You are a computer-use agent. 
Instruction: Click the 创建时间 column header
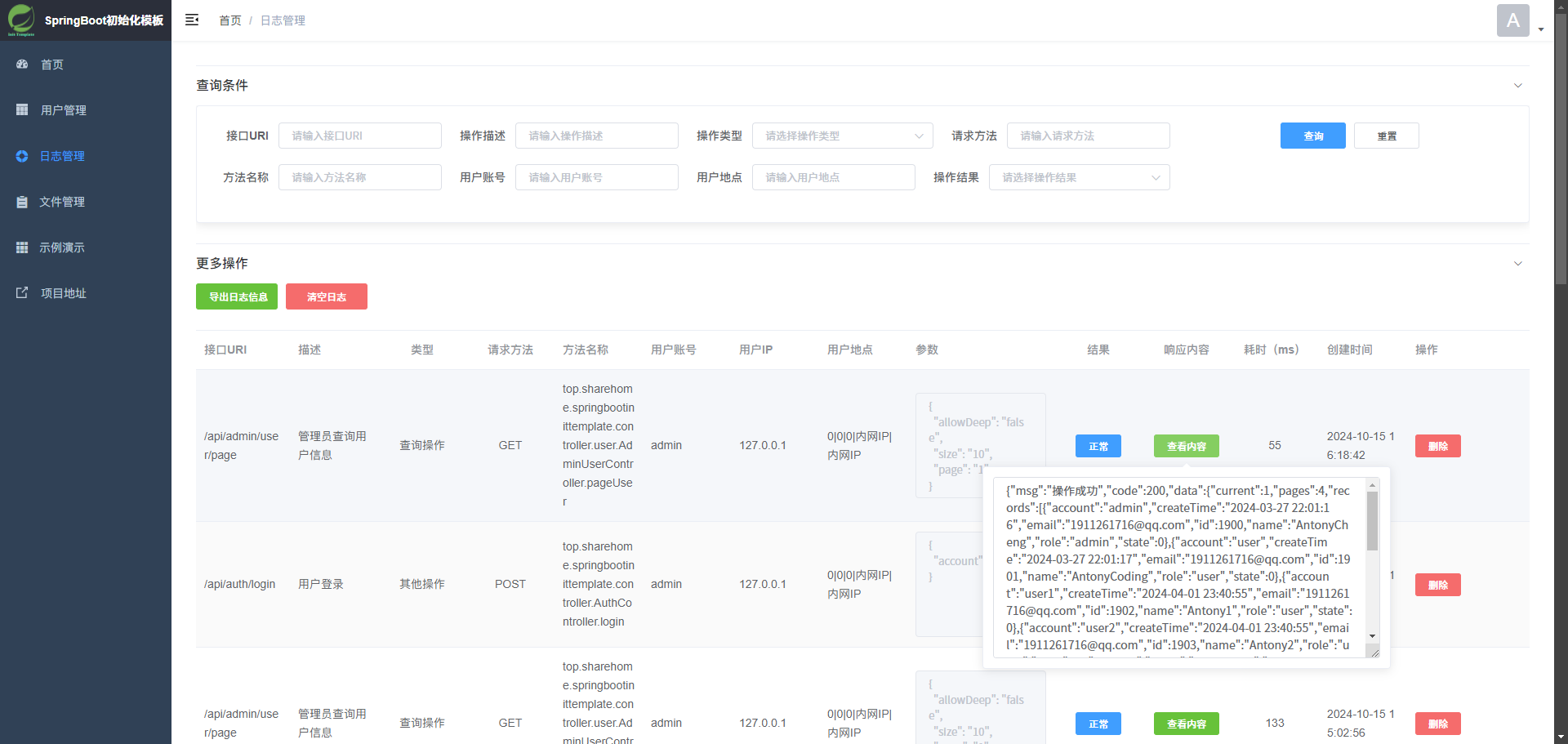click(1350, 350)
